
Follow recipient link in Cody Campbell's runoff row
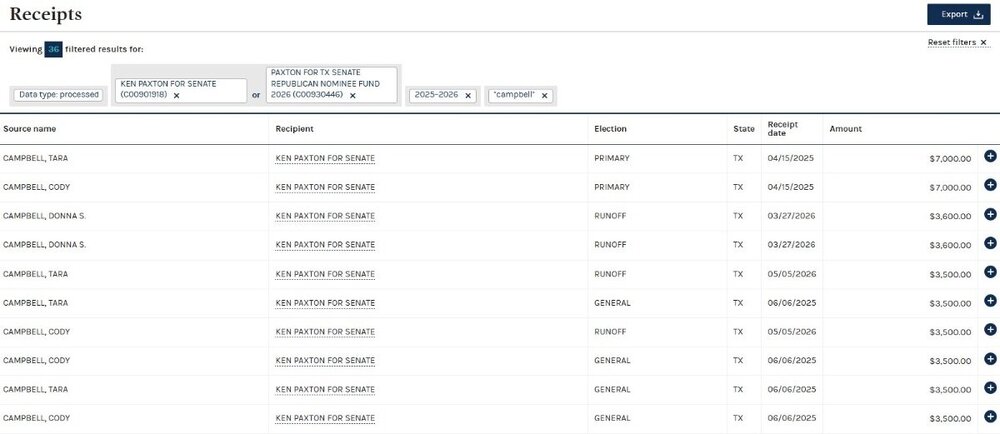[x=325, y=332]
